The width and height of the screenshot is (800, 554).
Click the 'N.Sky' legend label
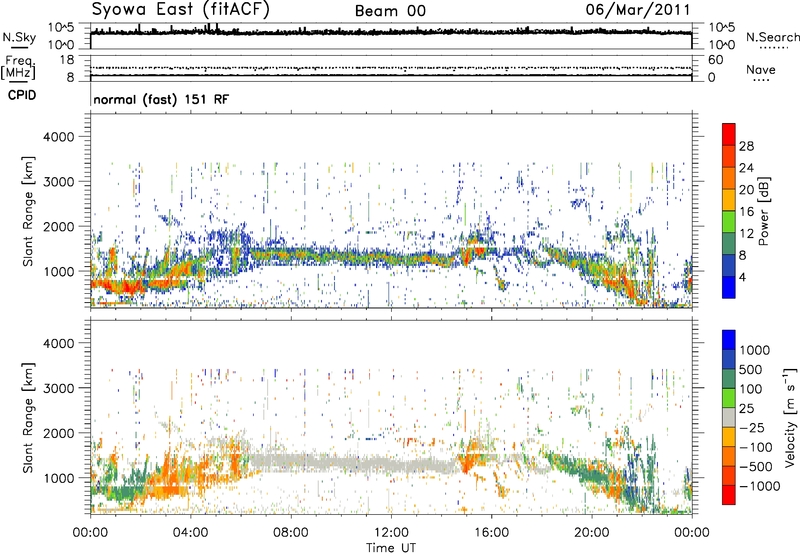pyautogui.click(x=19, y=37)
